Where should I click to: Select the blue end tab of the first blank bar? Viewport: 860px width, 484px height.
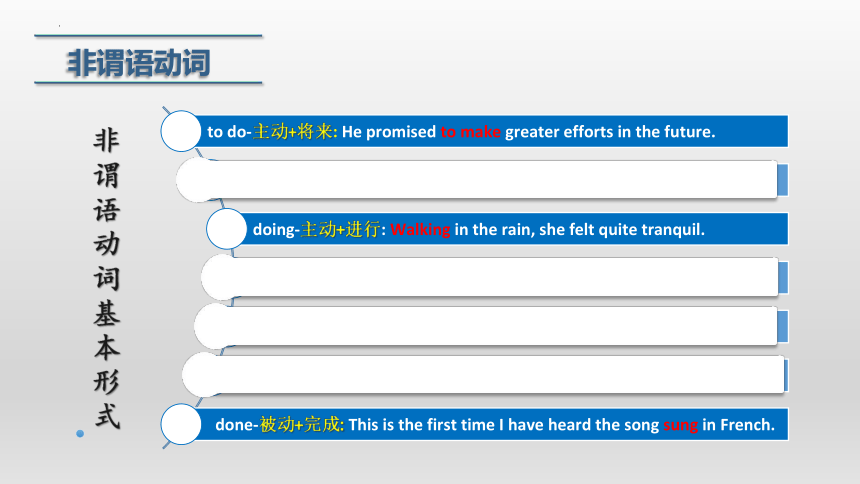tap(783, 179)
